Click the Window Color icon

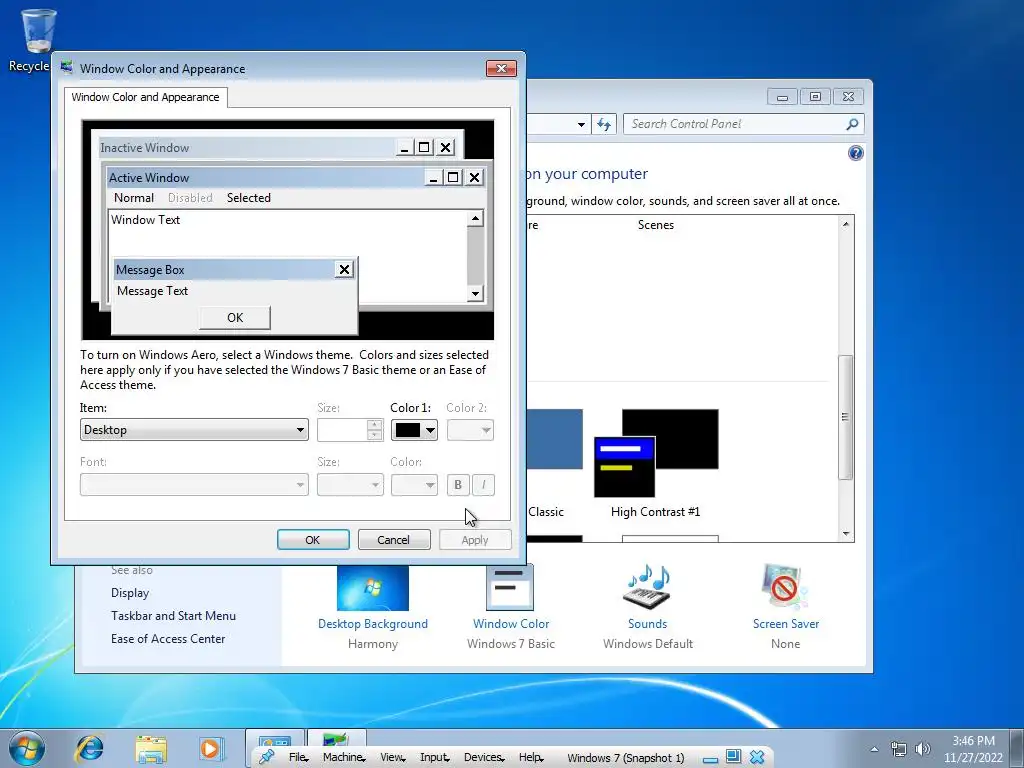point(510,588)
